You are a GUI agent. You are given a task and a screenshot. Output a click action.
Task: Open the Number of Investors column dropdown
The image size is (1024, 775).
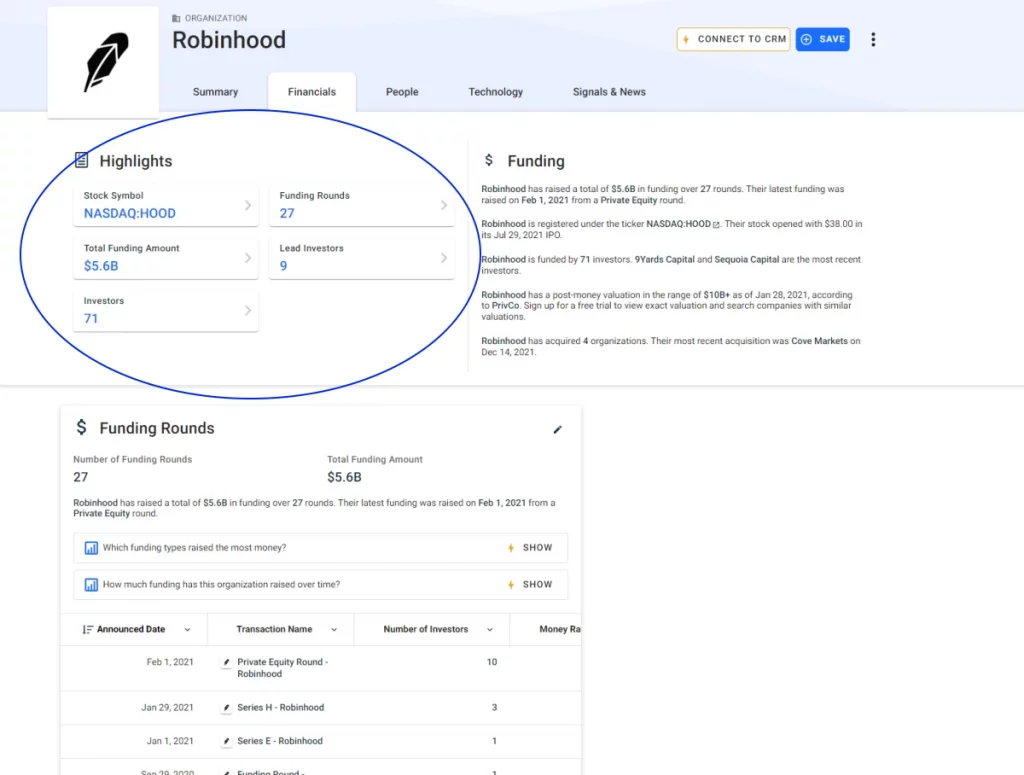pos(490,630)
